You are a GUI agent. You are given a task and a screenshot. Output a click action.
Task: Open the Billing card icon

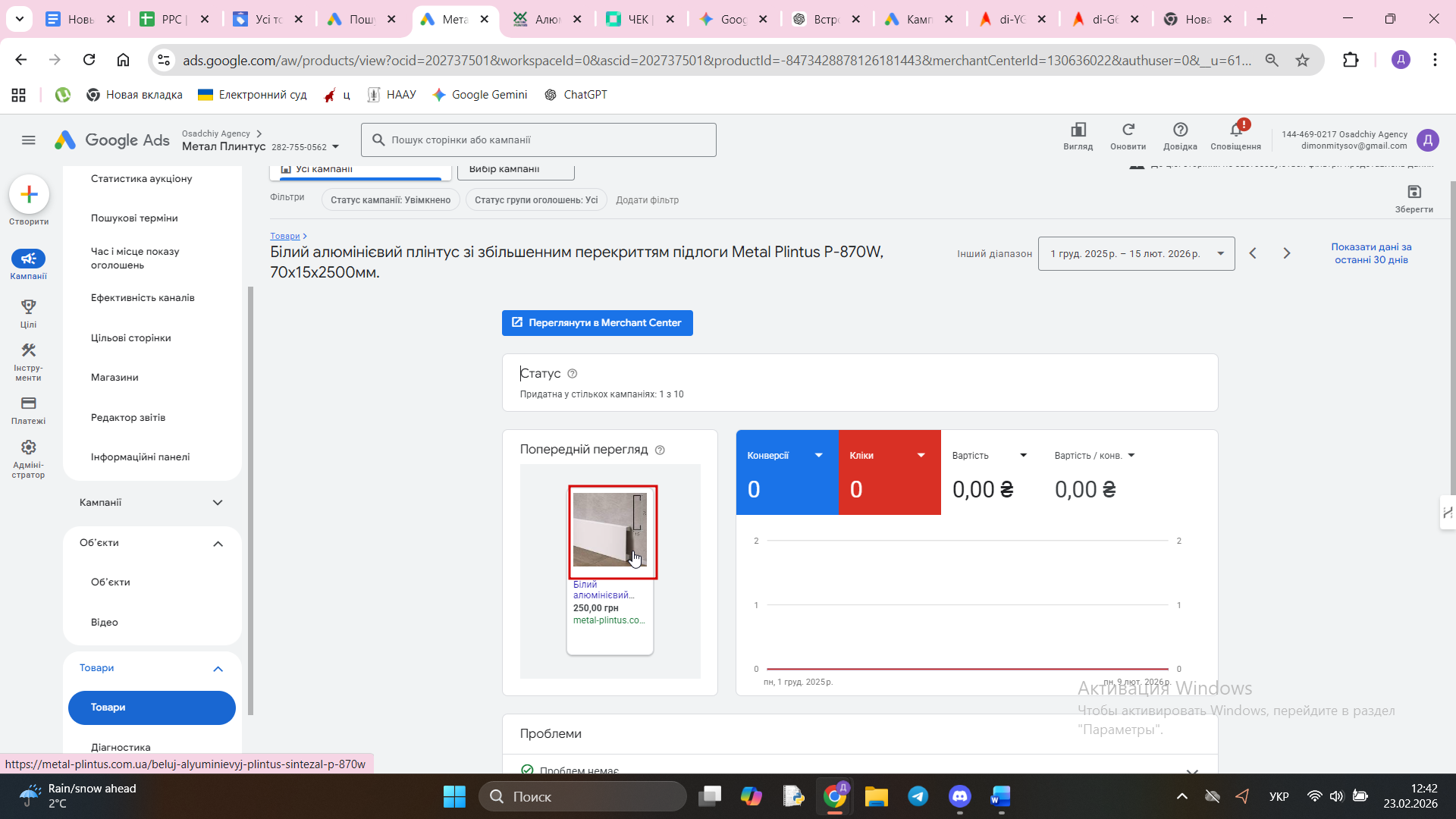tap(28, 403)
